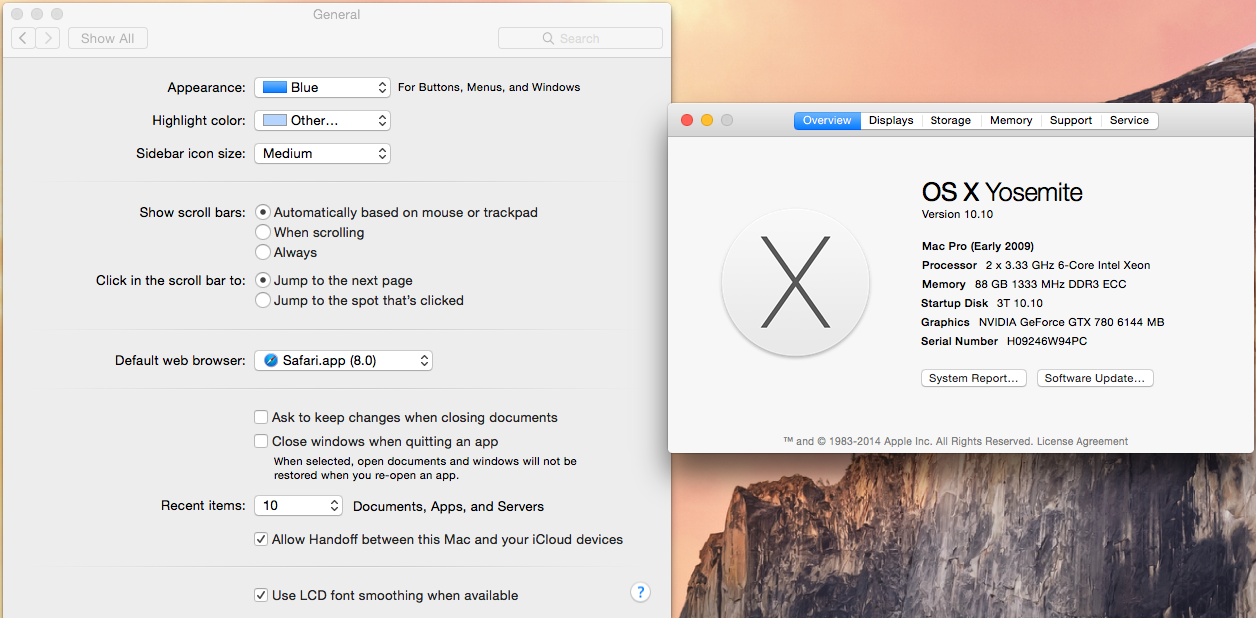Click the OS X Yosemite heading
This screenshot has width=1256, height=618.
pyautogui.click(x=1002, y=191)
